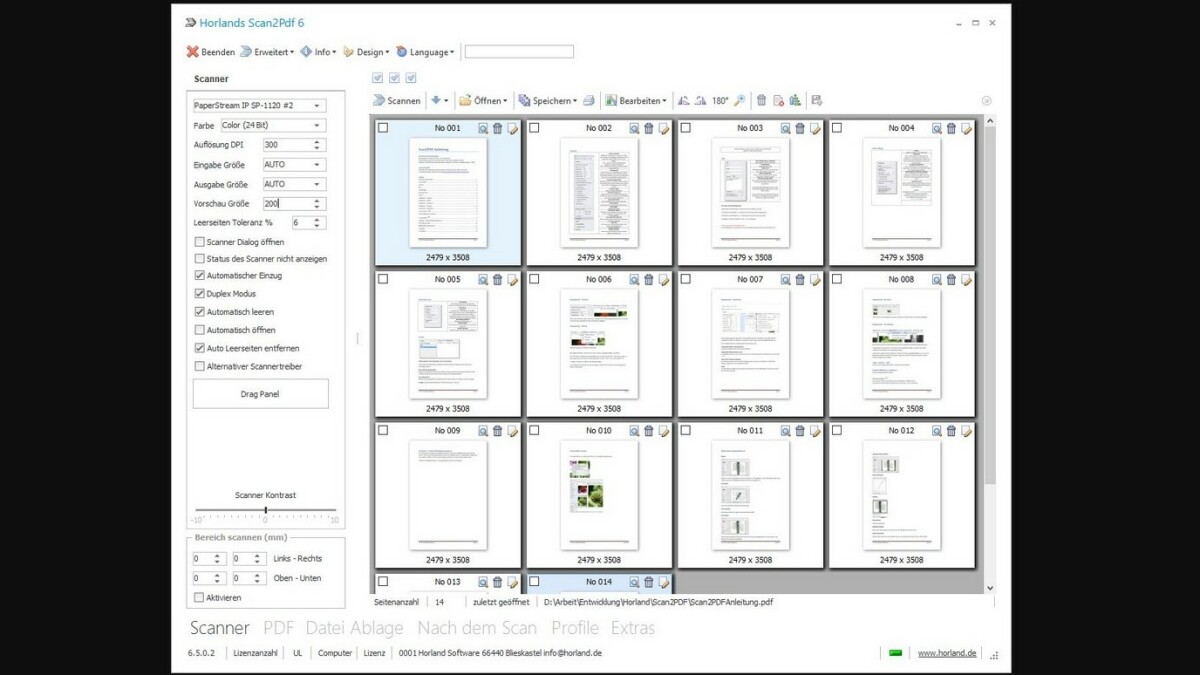Edit page No 005 with its pencil icon

tap(512, 280)
